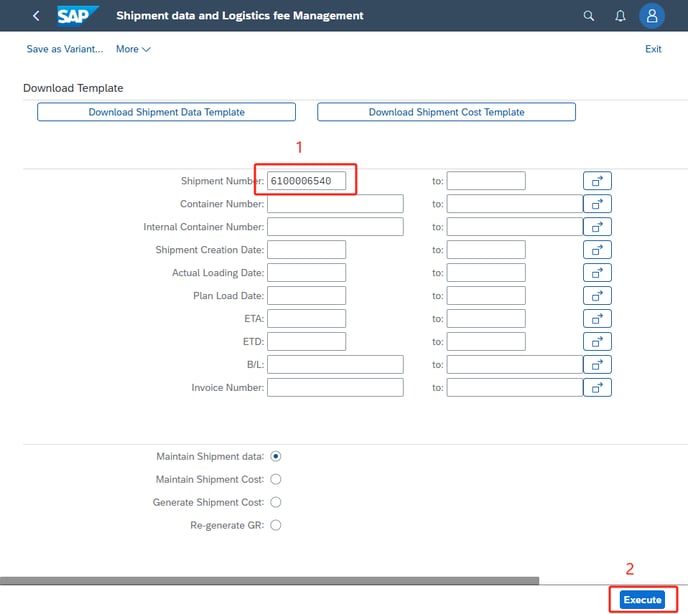Viewport: 688px width, 614px height.
Task: Open notifications bell icon
Action: (x=620, y=16)
